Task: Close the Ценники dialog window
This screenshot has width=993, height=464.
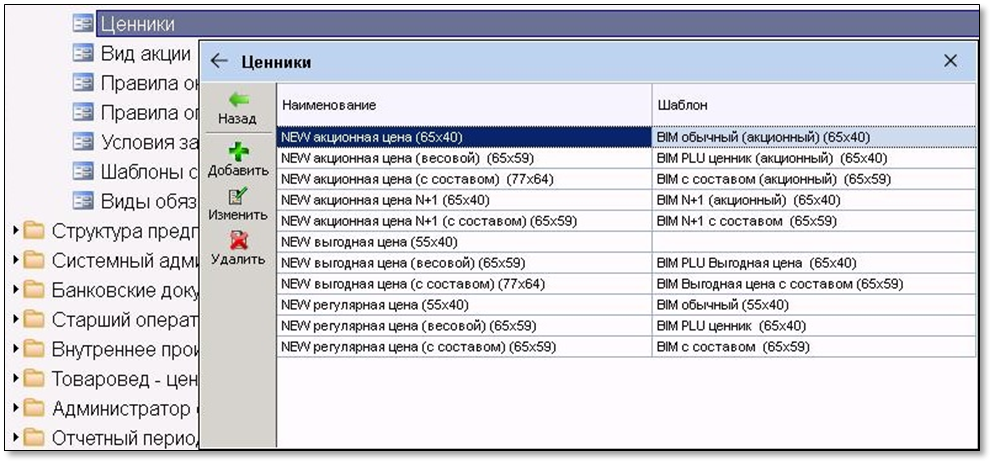Action: click(950, 61)
